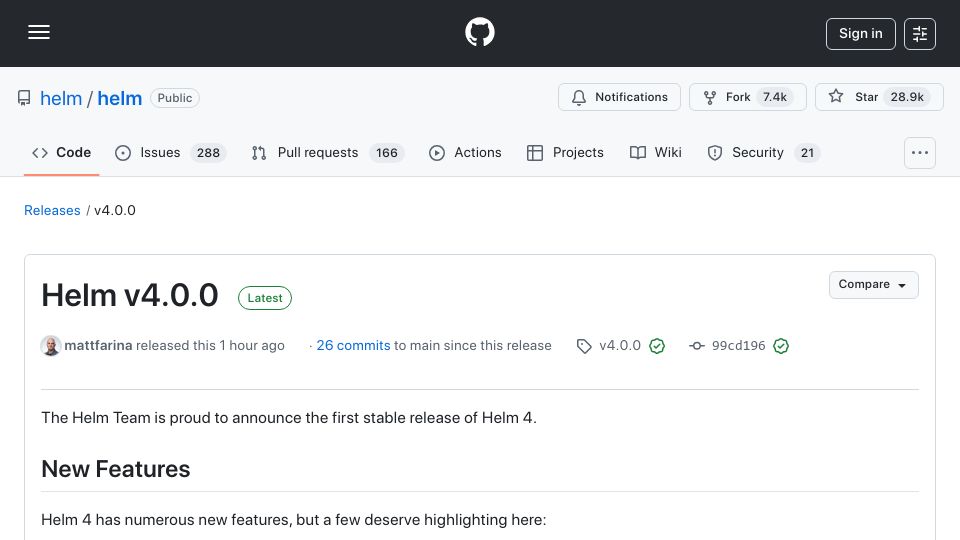Open the Wiki tab
Image resolution: width=960 pixels, height=540 pixels.
click(x=656, y=152)
